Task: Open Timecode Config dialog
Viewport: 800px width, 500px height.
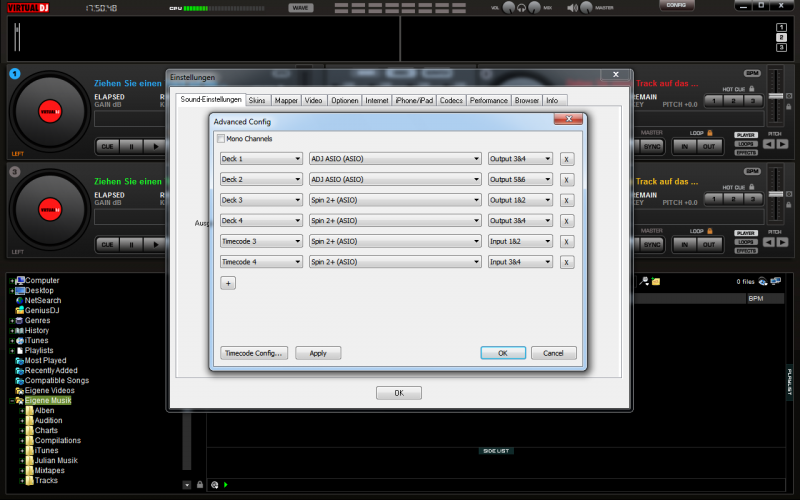Action: pyautogui.click(x=254, y=353)
